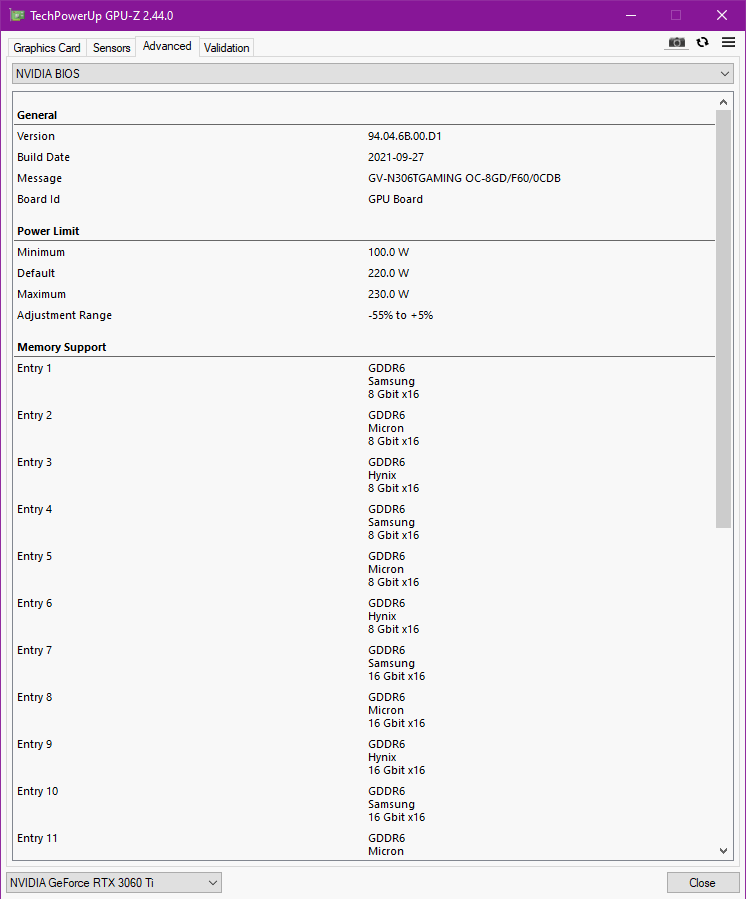746x899 pixels.
Task: Select the Advanced tab
Action: pyautogui.click(x=167, y=46)
